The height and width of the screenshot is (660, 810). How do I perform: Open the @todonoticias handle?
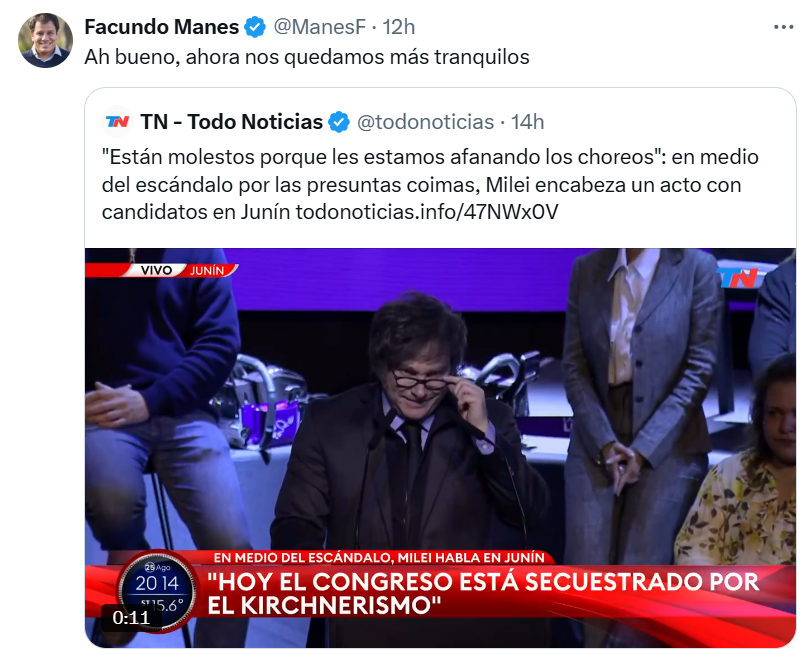pos(426,122)
